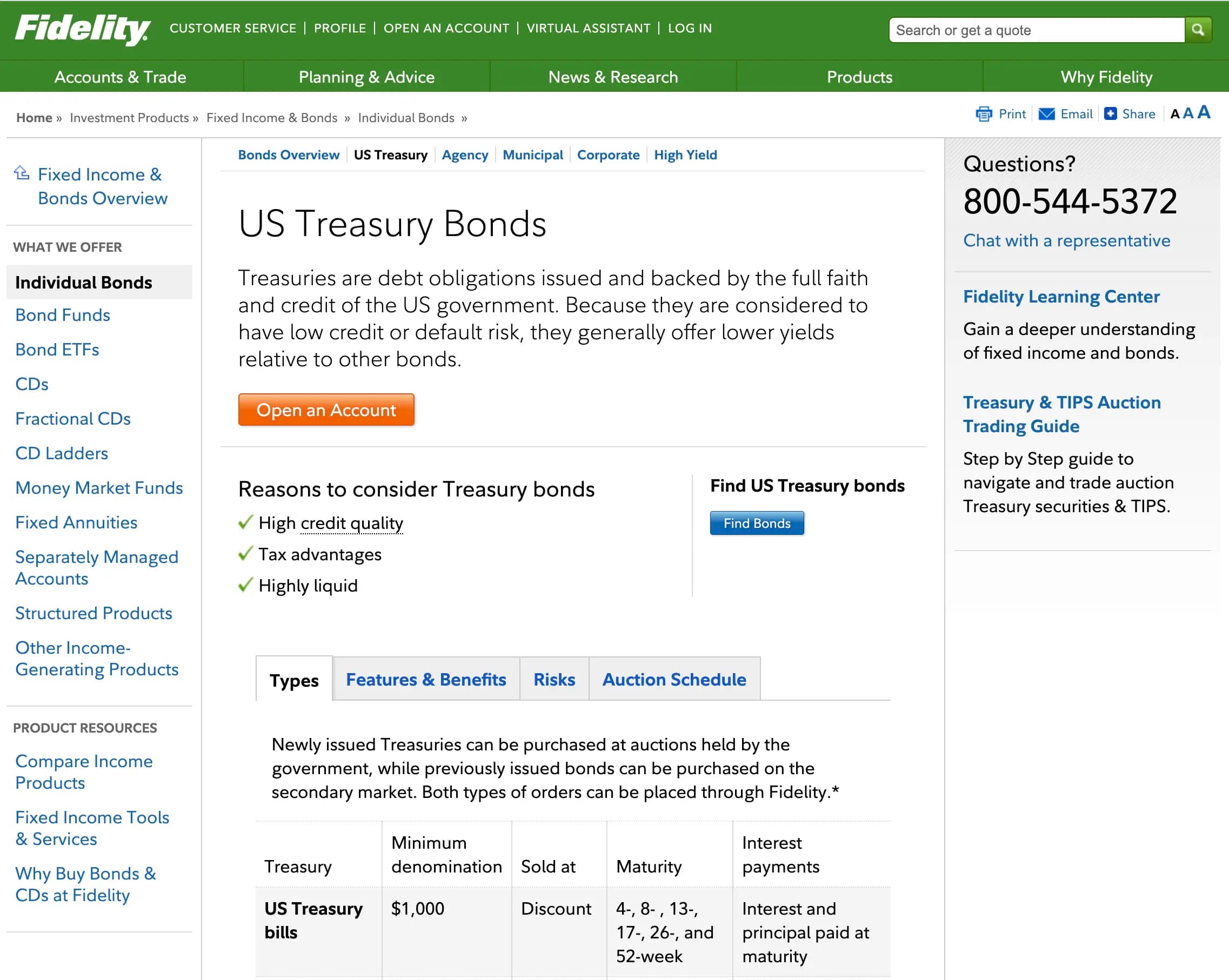Click the green search magnifier button
The height and width of the screenshot is (980, 1229).
(1198, 30)
